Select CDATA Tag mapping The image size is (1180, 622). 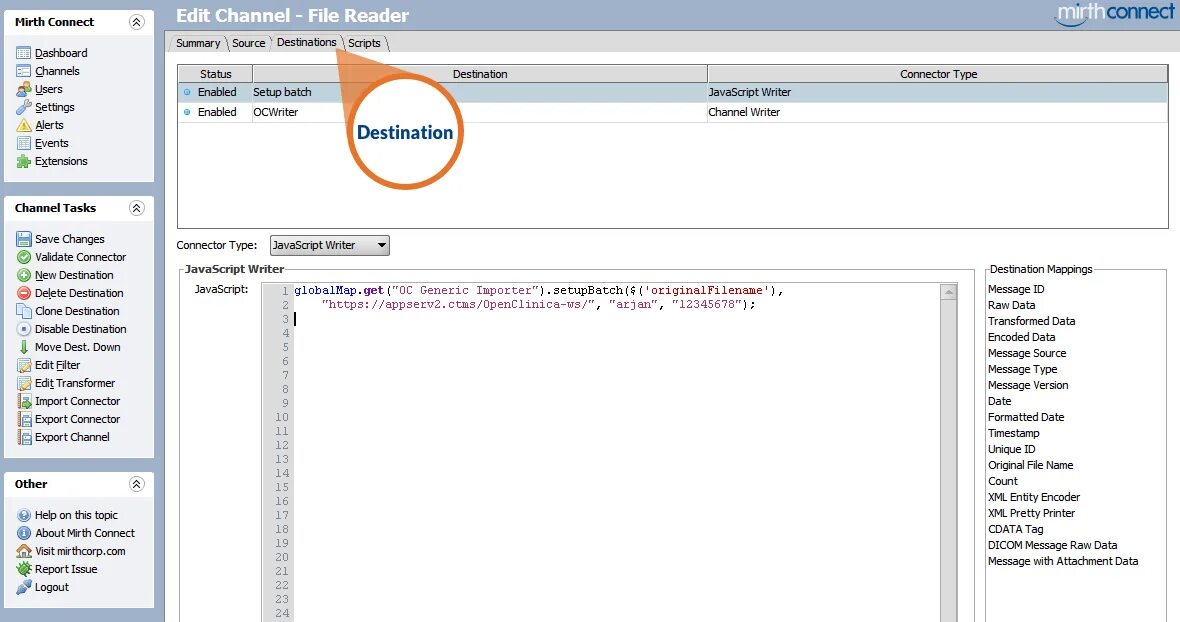pyautogui.click(x=1016, y=529)
